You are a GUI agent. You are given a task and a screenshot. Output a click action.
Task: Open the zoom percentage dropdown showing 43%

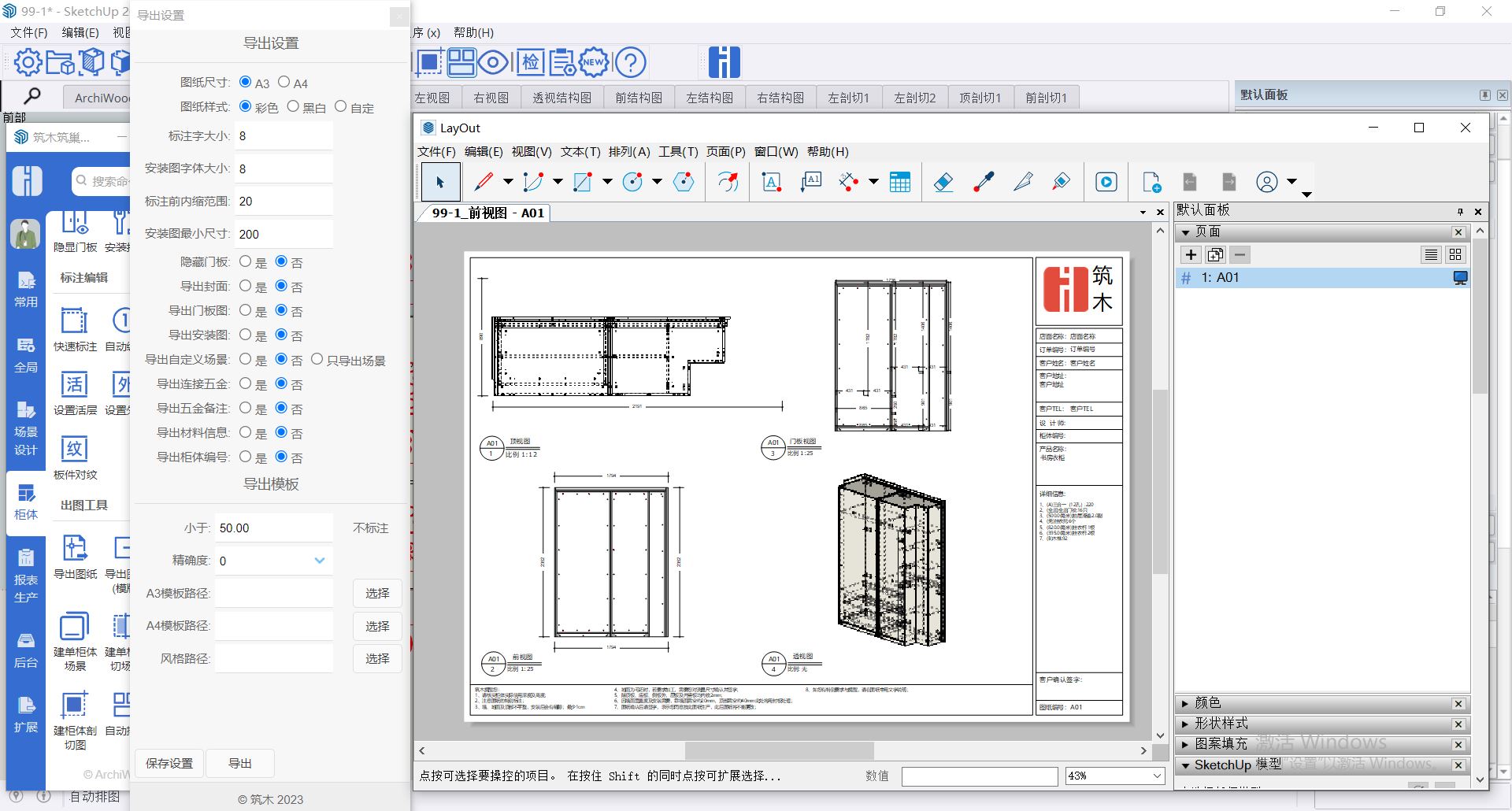[1157, 776]
